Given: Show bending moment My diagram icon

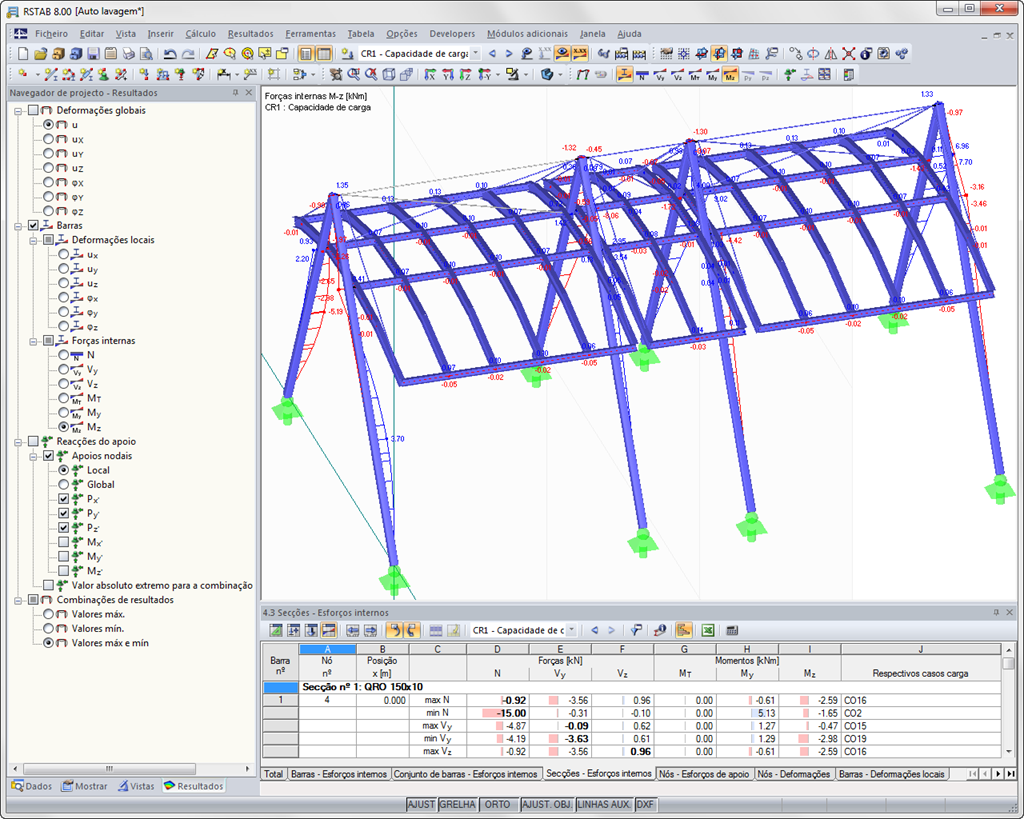Looking at the screenshot, I should click(712, 74).
